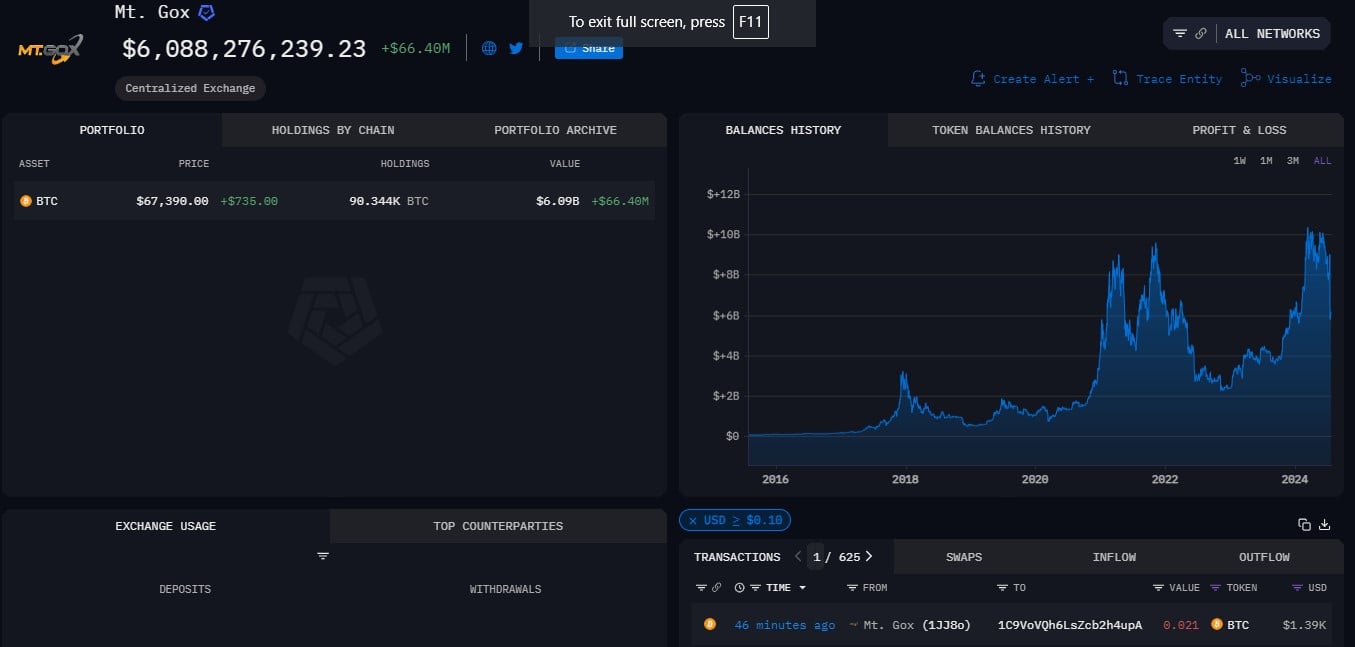Switch to the Profit & Loss tab
This screenshot has width=1355, height=647.
point(1239,130)
